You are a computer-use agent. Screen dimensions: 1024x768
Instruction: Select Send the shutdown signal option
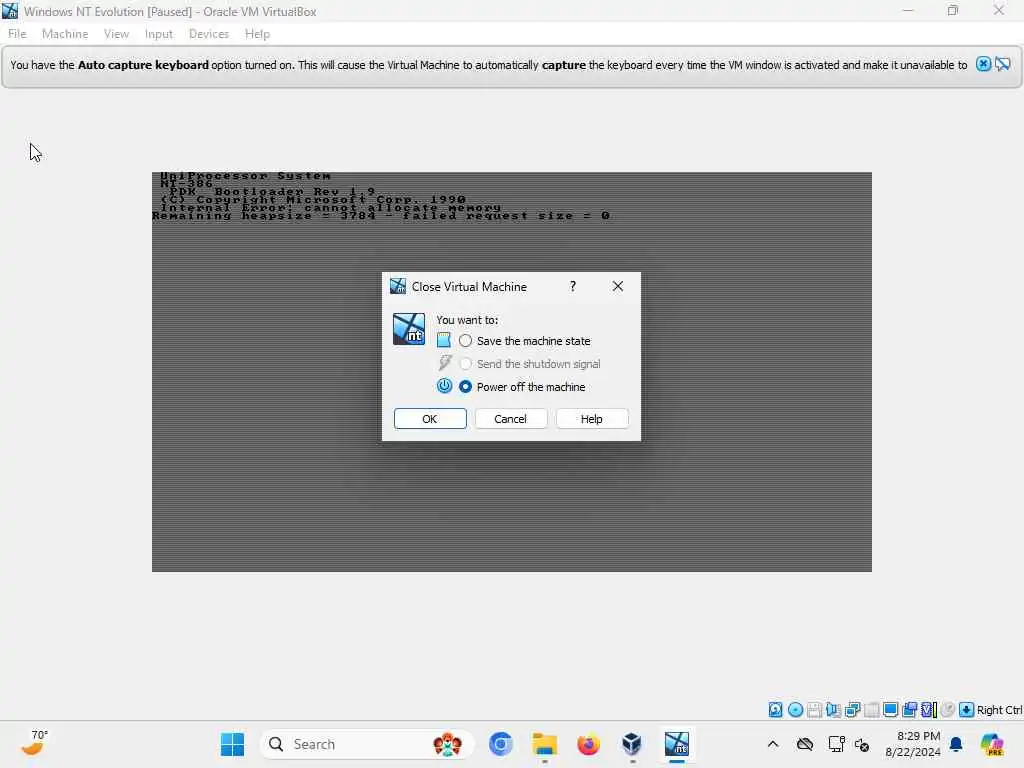click(x=530, y=364)
